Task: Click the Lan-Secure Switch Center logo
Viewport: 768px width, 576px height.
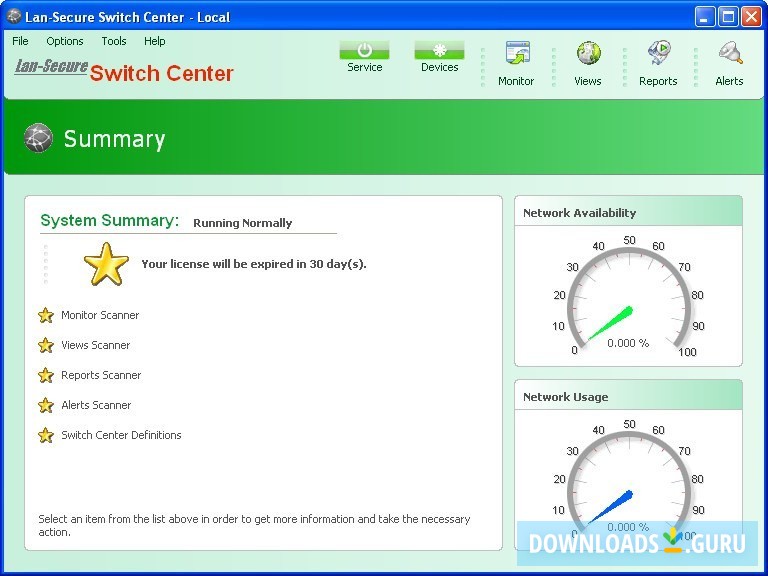Action: (x=124, y=72)
